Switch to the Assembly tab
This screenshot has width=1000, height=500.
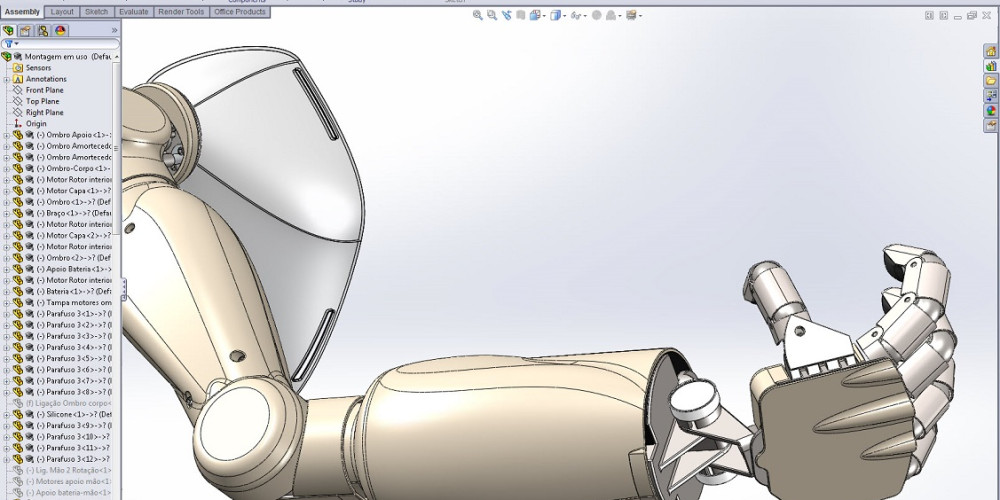click(x=22, y=11)
